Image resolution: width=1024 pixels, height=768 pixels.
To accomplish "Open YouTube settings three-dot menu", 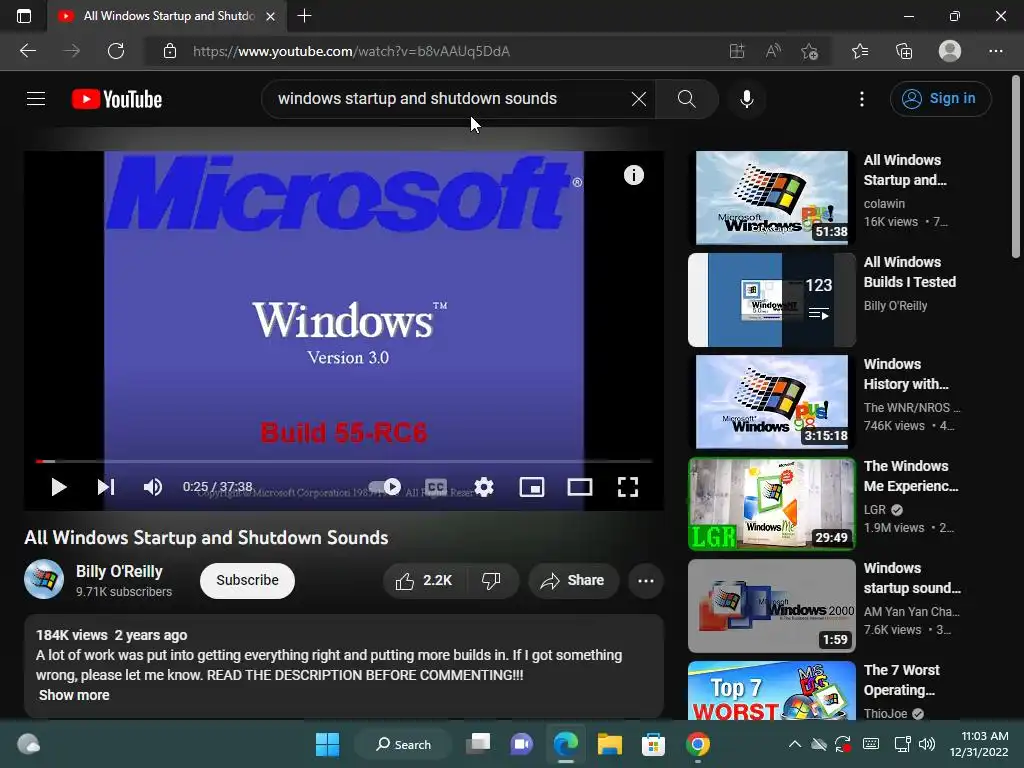I will coord(861,99).
